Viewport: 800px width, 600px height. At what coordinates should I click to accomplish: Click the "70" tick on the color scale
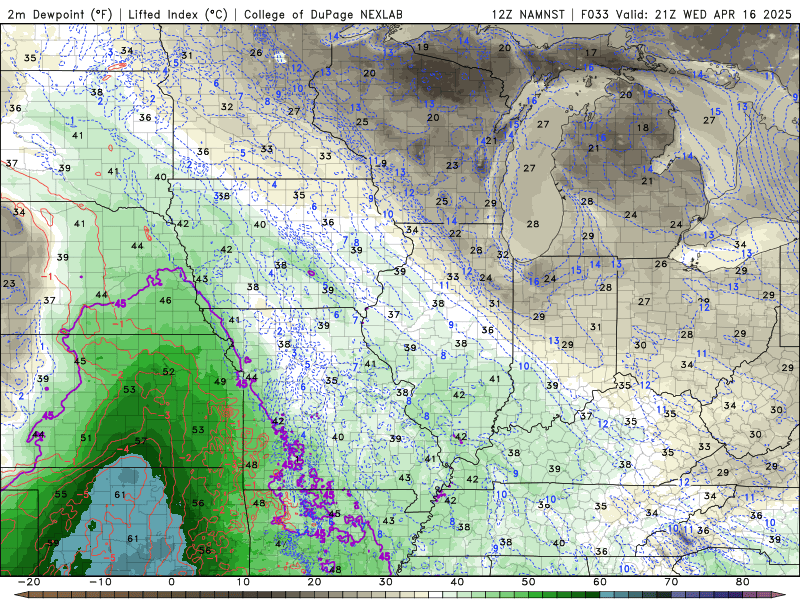pyautogui.click(x=671, y=582)
